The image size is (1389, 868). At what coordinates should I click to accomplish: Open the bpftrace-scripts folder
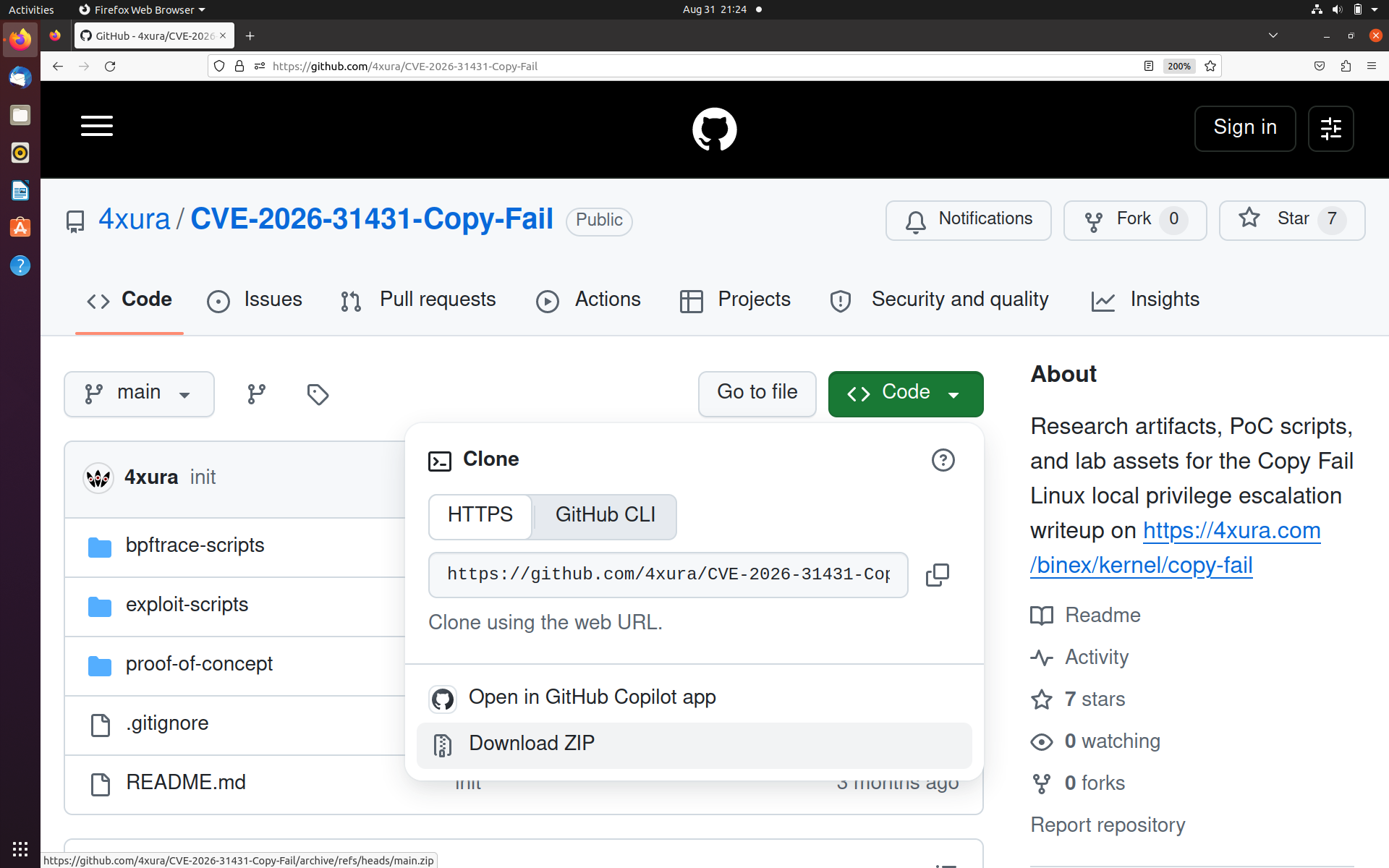pyautogui.click(x=195, y=545)
